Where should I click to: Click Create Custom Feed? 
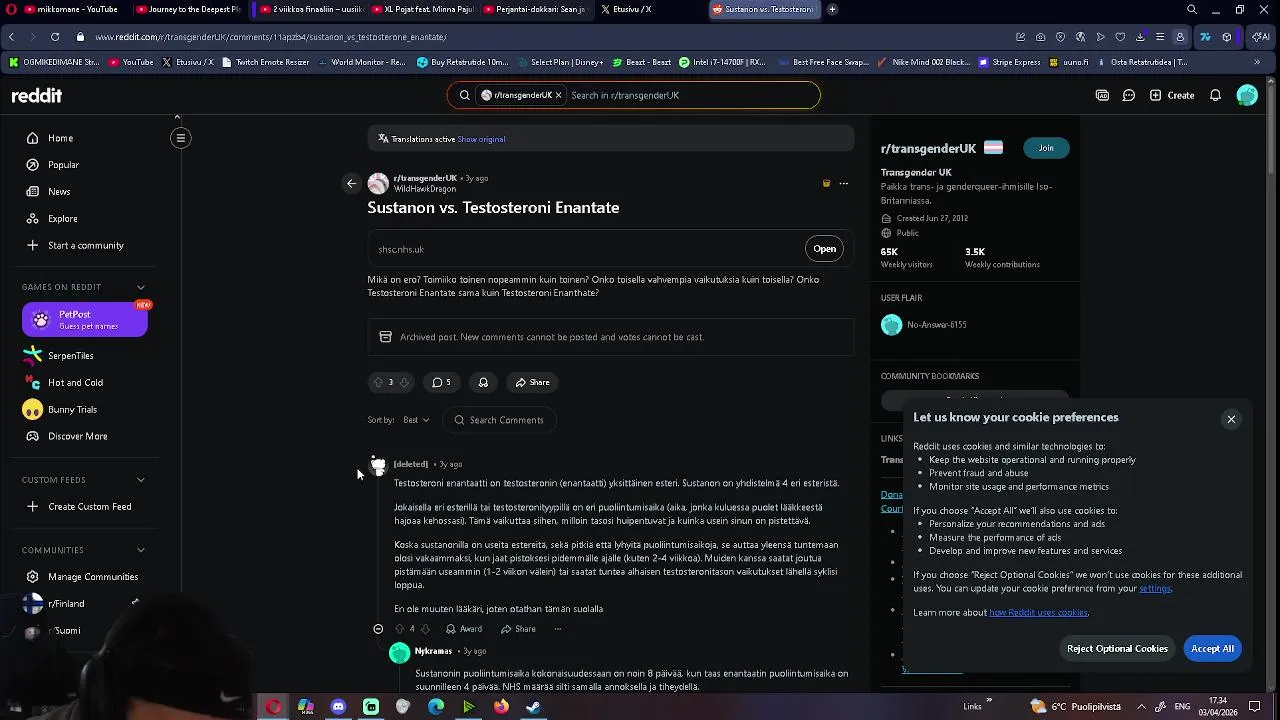pos(89,507)
